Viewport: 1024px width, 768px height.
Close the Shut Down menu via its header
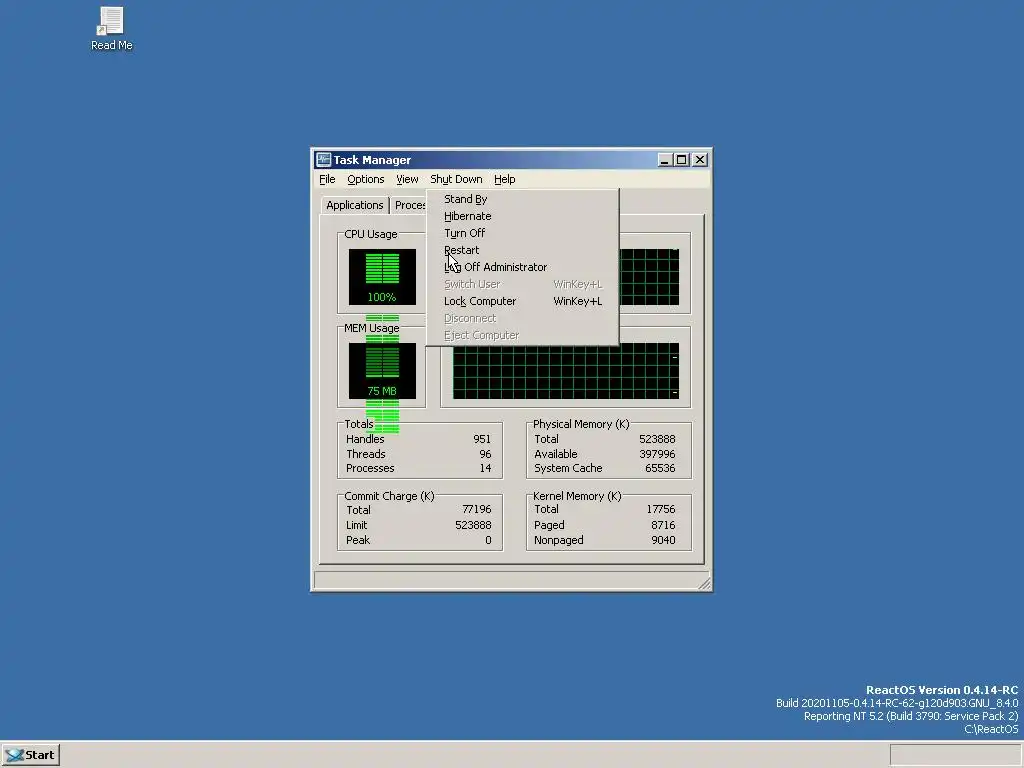(456, 179)
